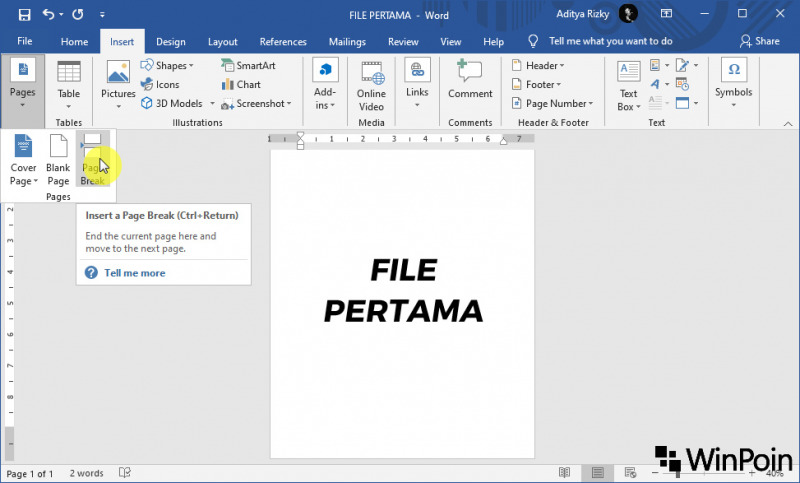The height and width of the screenshot is (483, 800).
Task: Open 3D Models insert option
Action: click(x=172, y=104)
